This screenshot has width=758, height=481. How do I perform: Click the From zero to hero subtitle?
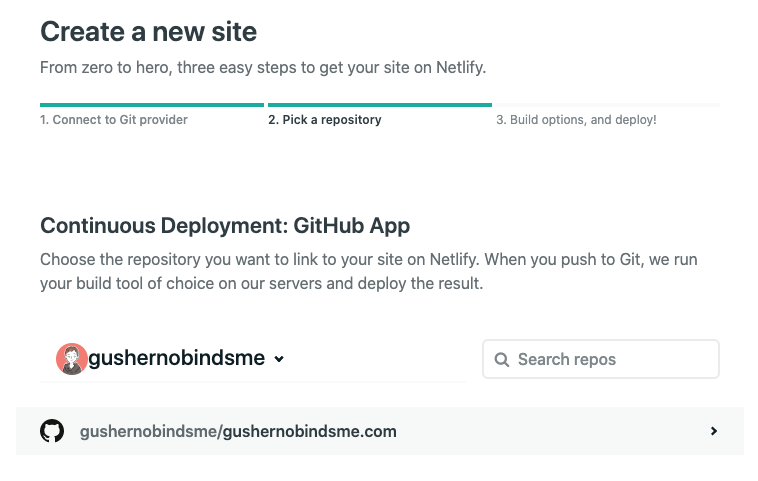(263, 68)
